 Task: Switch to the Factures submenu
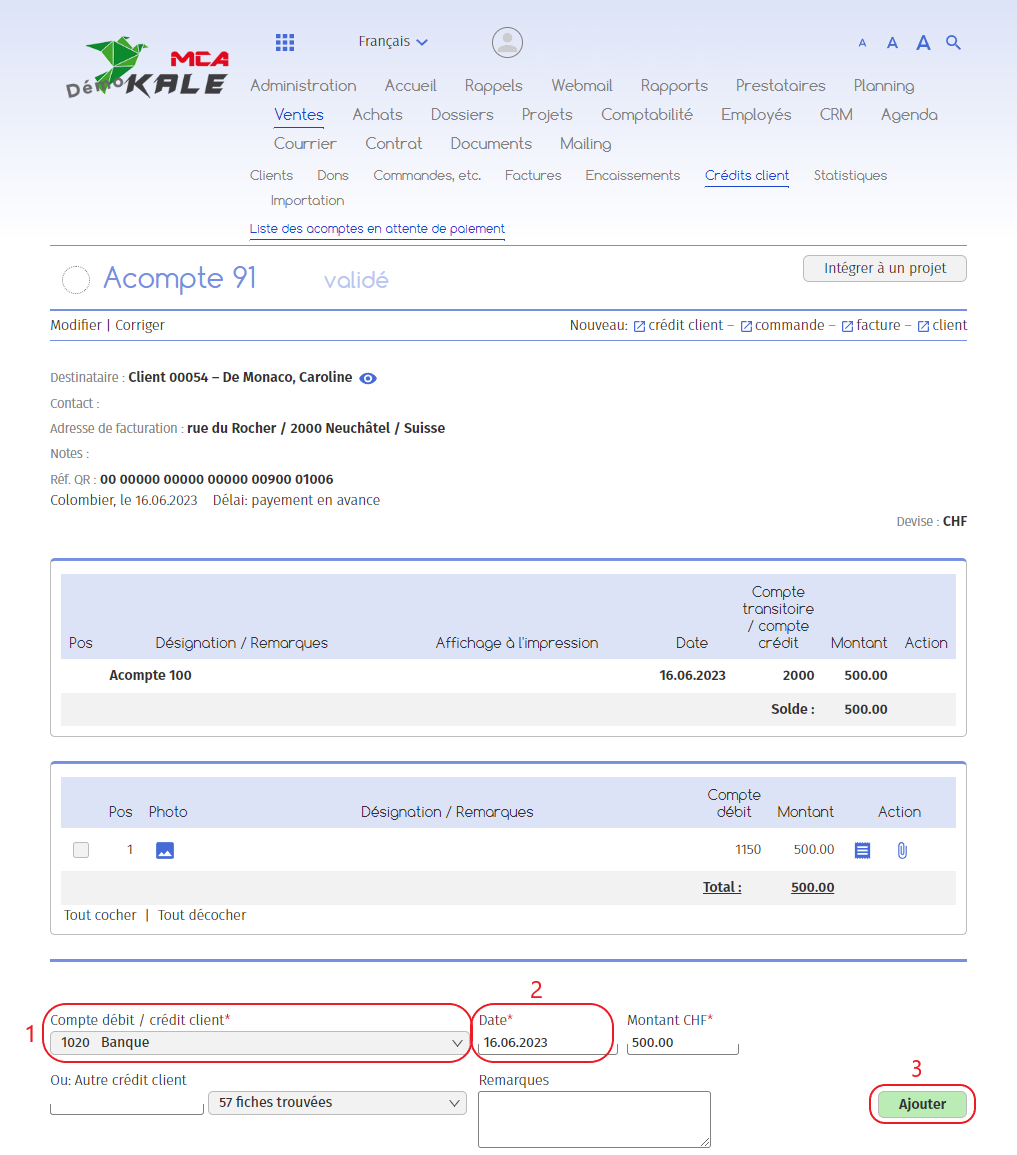533,175
